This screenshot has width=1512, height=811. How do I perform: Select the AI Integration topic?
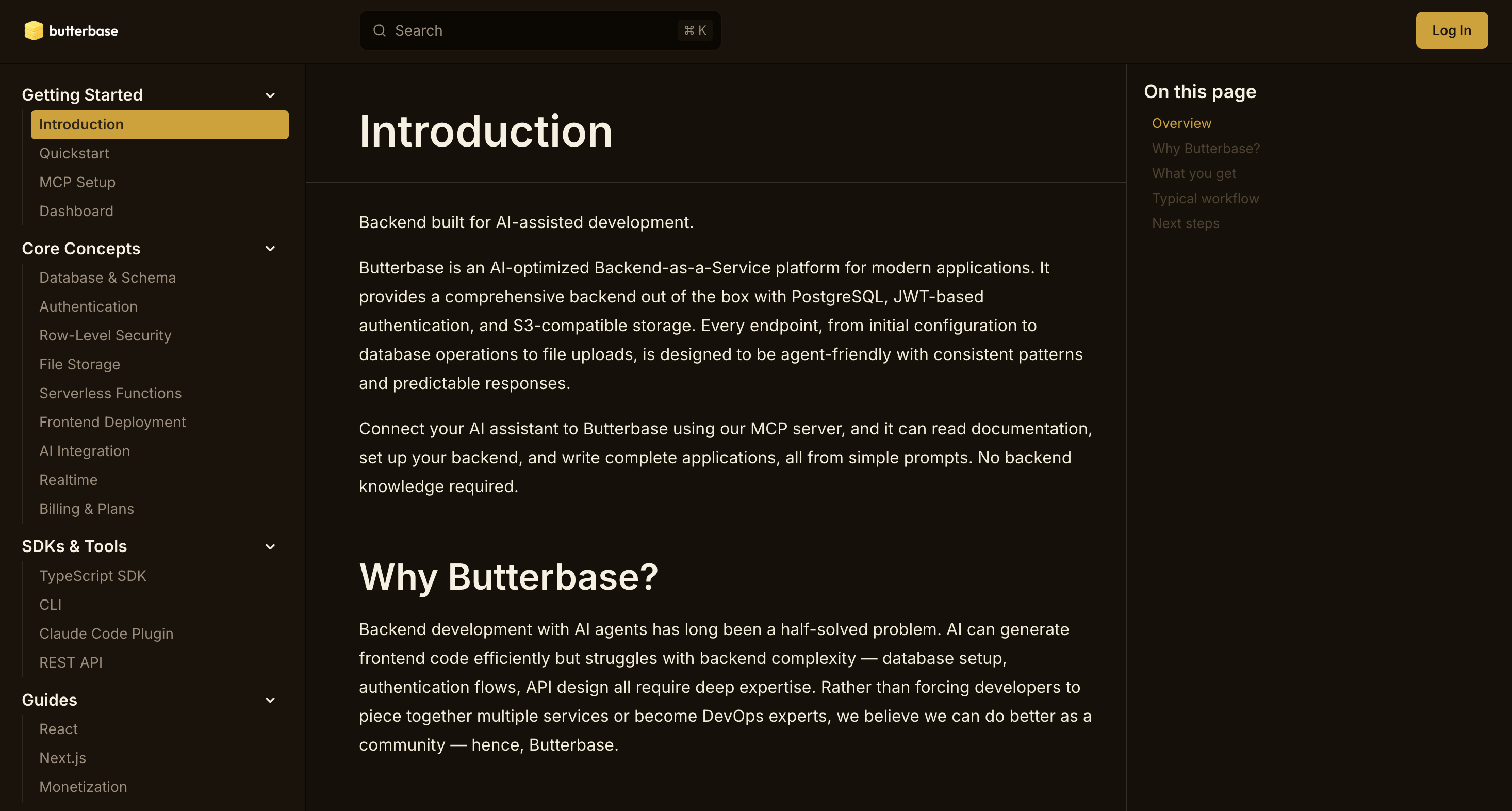(85, 450)
